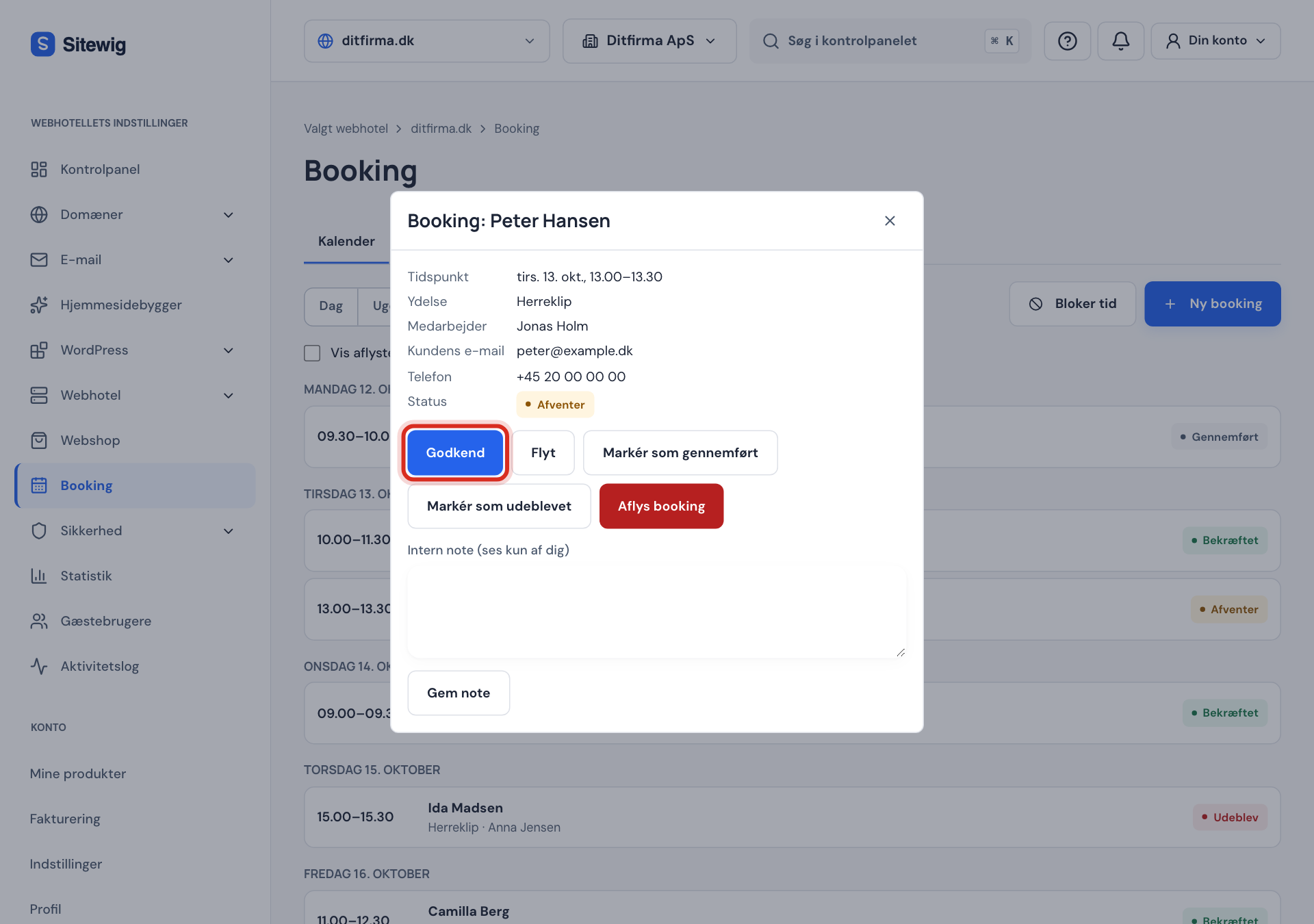Open the Ditfirma ApS company dropdown
The width and height of the screenshot is (1314, 924).
click(x=649, y=41)
